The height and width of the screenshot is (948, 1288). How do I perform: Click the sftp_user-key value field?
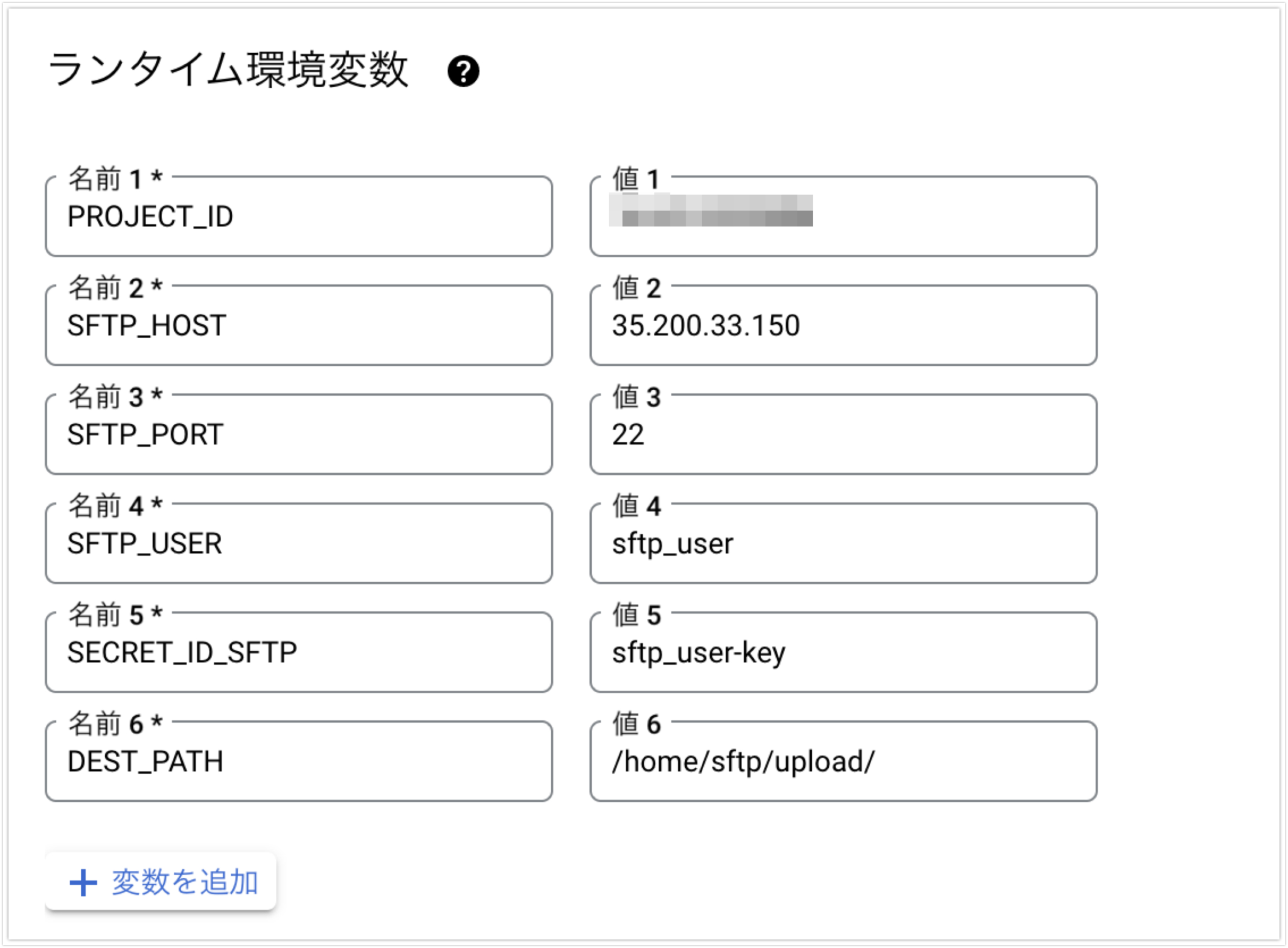[x=843, y=652]
